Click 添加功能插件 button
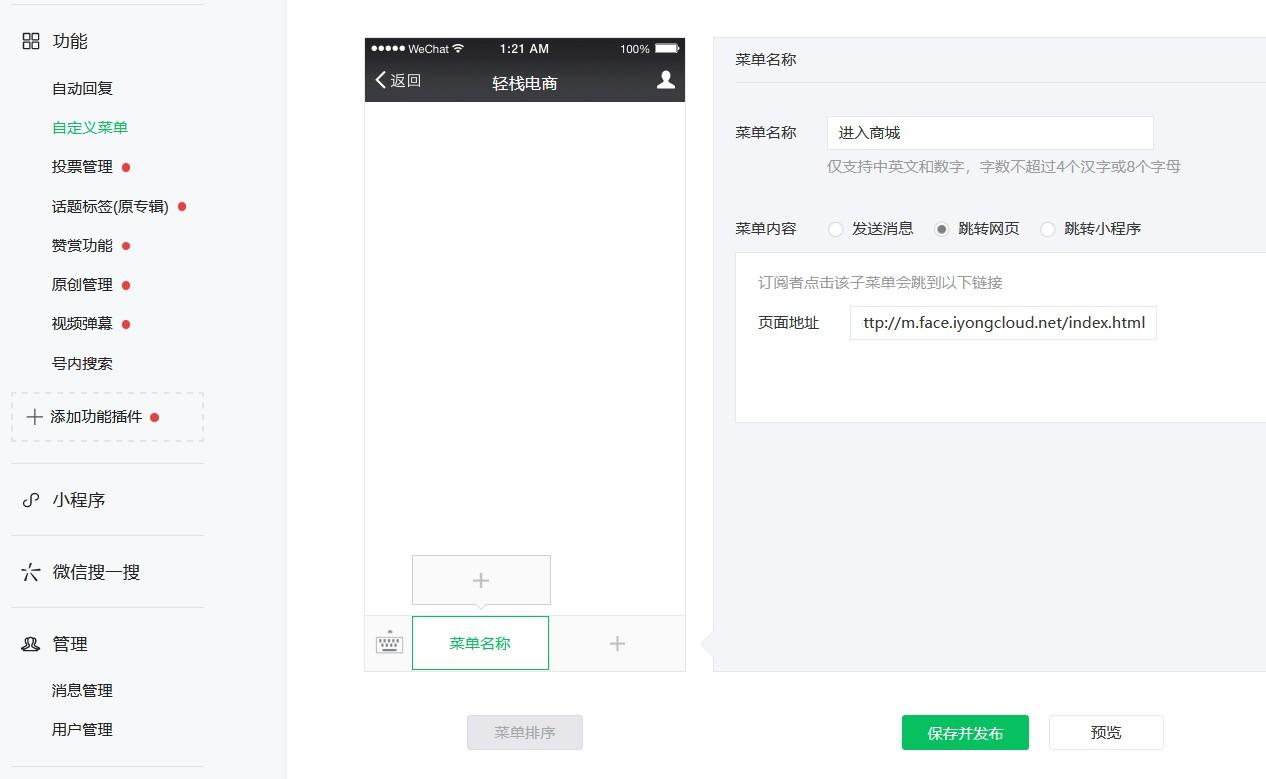The height and width of the screenshot is (779, 1266). tap(107, 417)
